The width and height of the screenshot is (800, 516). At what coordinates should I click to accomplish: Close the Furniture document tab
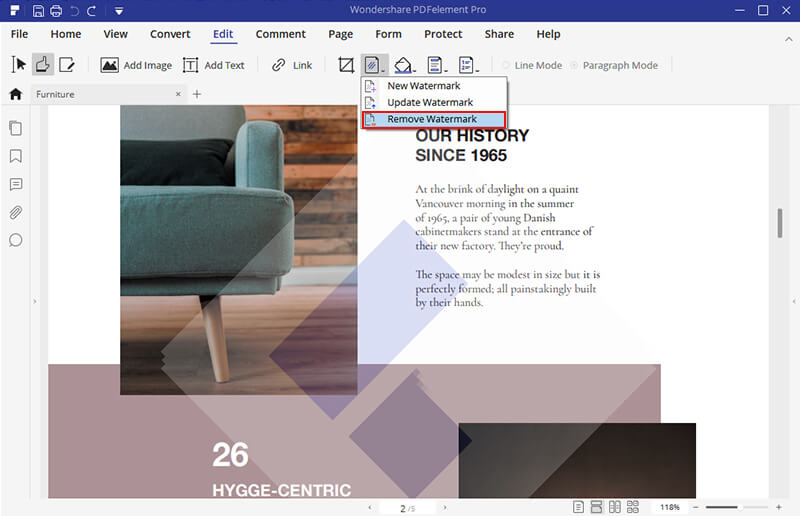click(x=178, y=94)
